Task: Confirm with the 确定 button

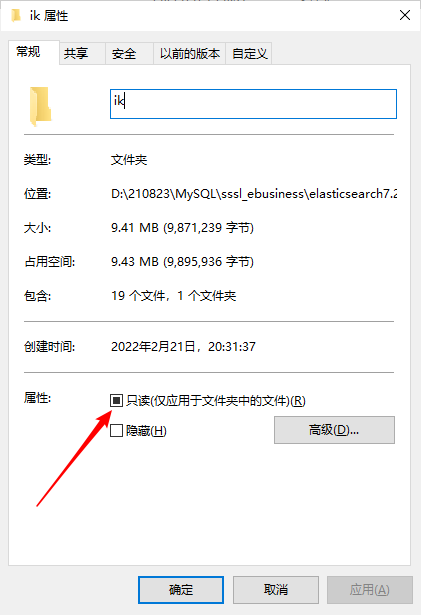Action: pos(181,590)
